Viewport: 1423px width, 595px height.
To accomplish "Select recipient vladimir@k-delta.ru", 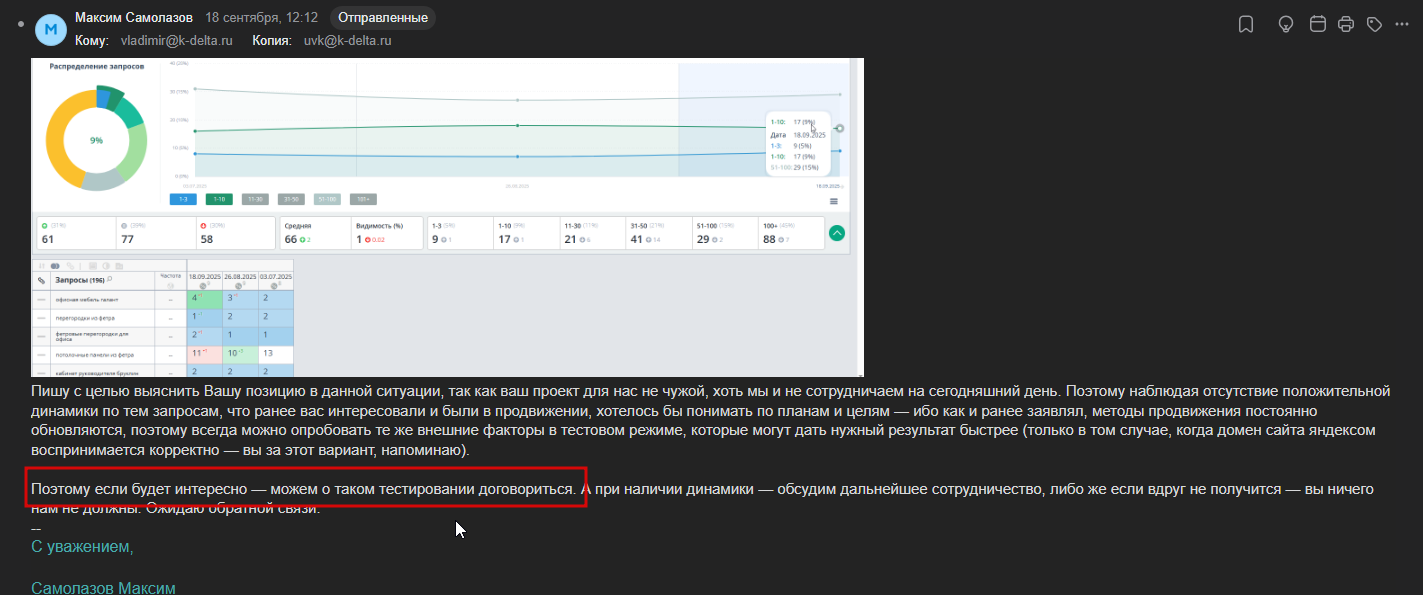I will 176,41.
